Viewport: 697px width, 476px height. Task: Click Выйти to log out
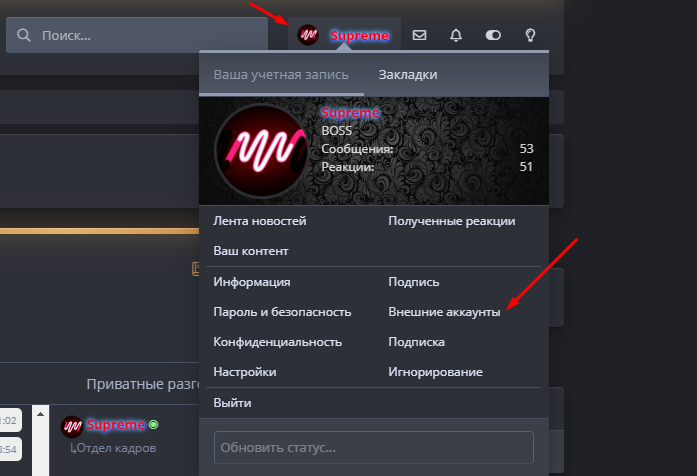pyautogui.click(x=232, y=403)
